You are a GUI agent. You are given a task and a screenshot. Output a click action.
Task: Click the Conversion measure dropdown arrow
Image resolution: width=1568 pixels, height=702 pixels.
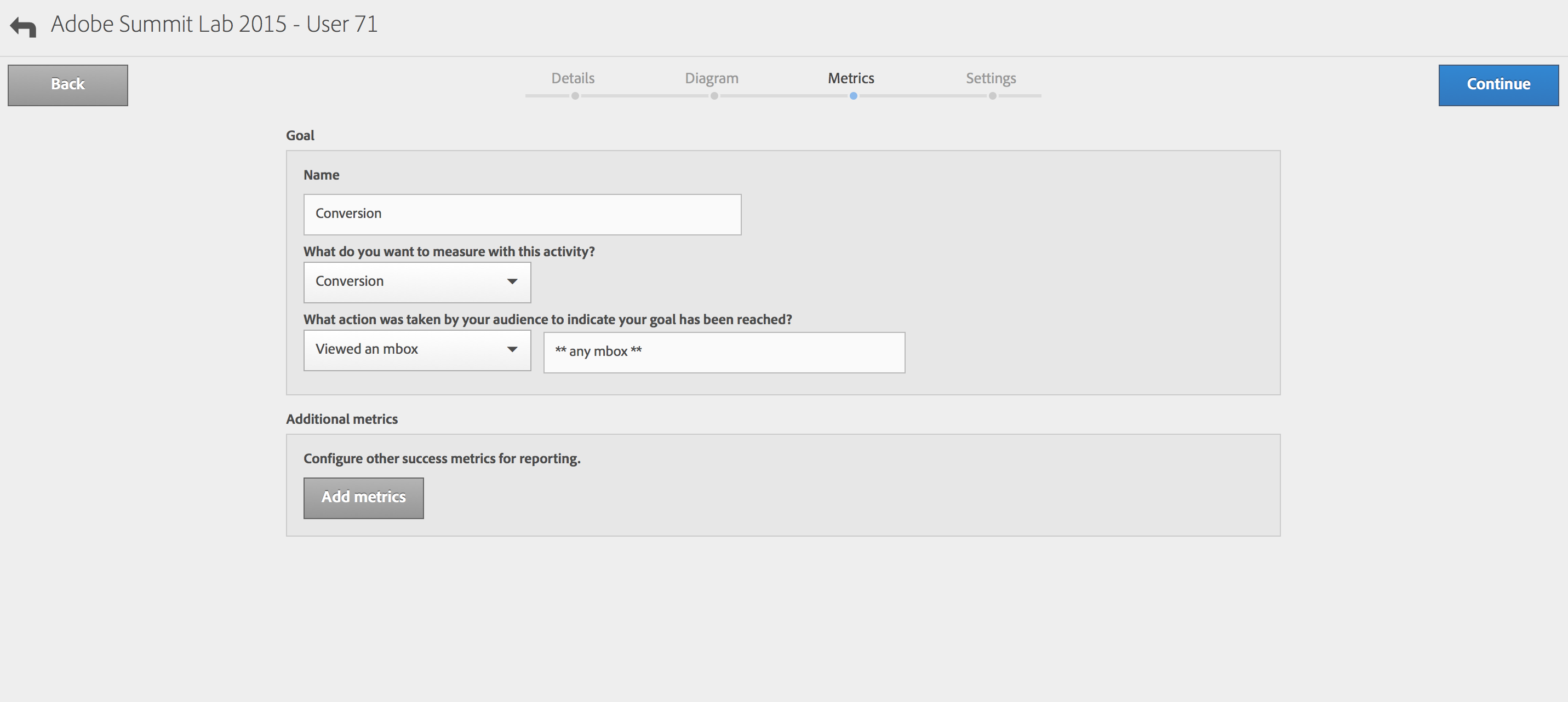512,281
